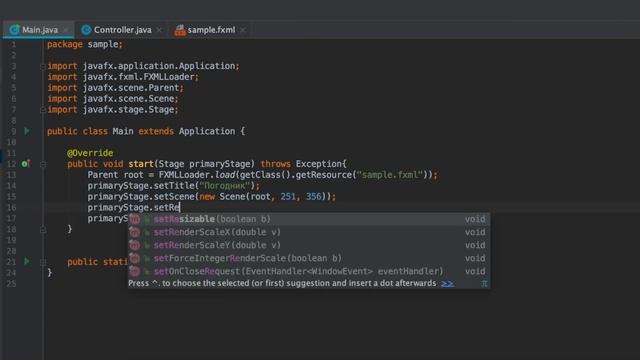This screenshot has width=640, height=360.
Task: Click the method icon beside setForceIntegerRenderScale
Action: (135, 258)
